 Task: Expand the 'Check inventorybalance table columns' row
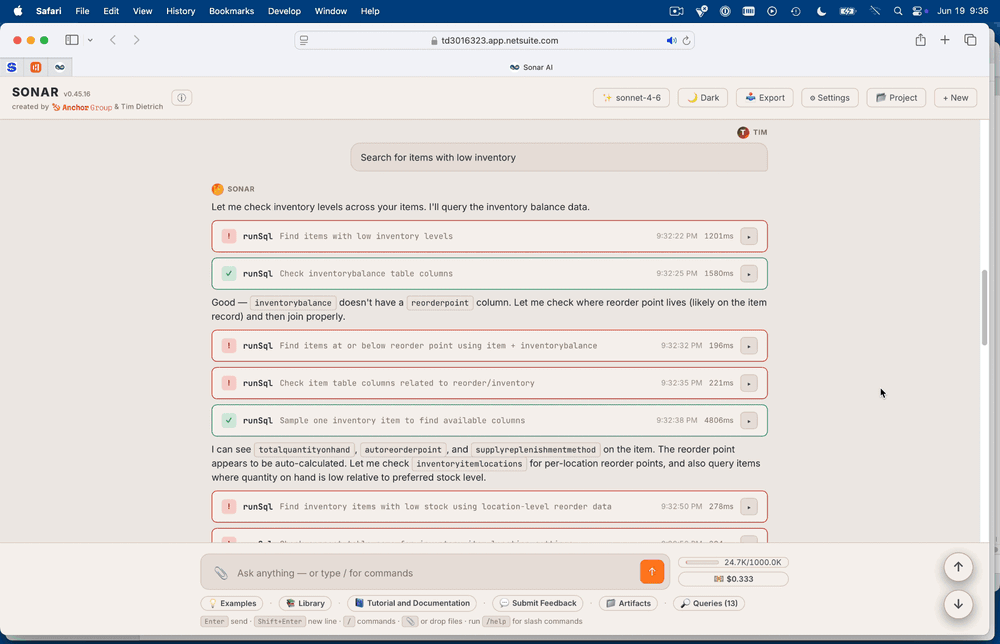click(749, 274)
